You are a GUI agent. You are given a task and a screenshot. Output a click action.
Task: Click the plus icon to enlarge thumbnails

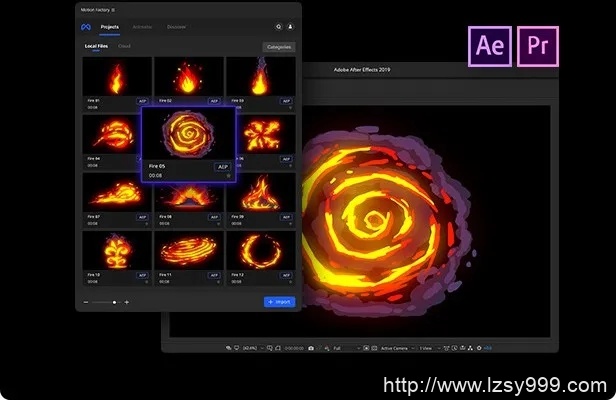[127, 301]
